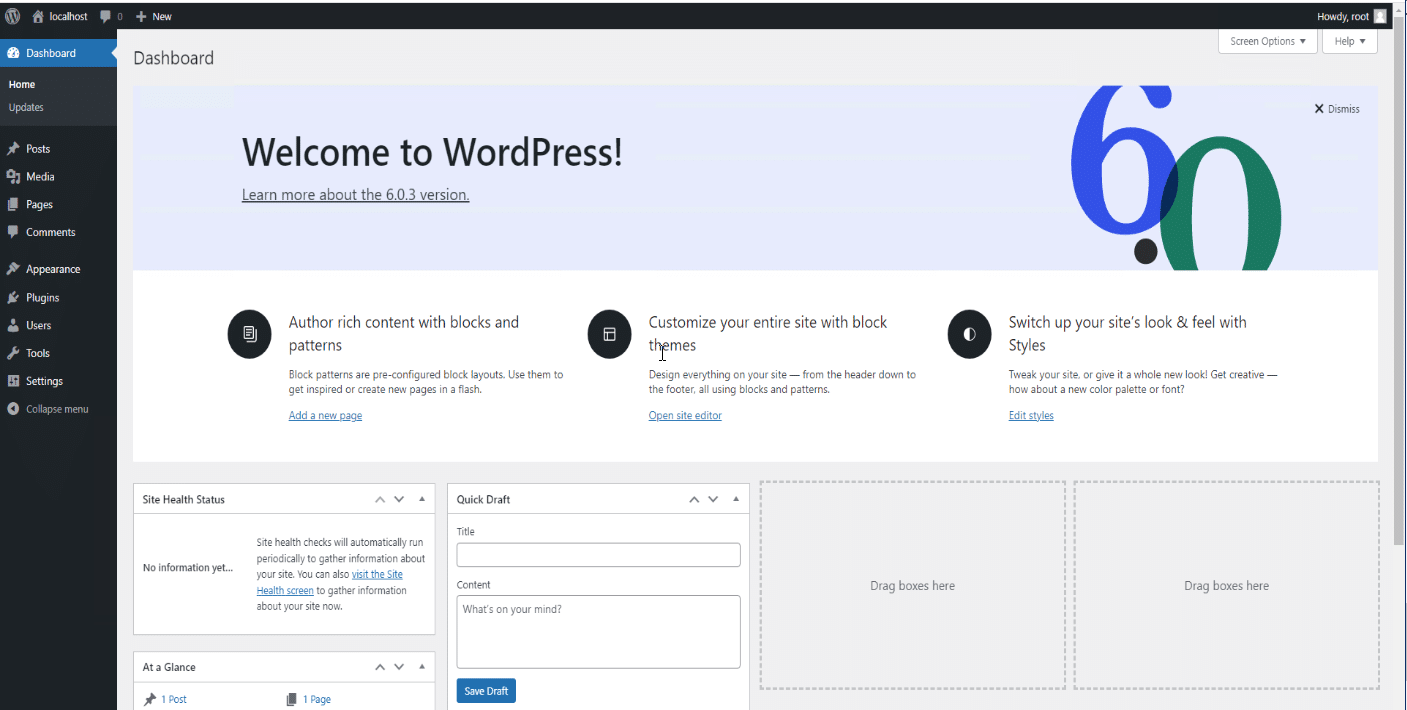Open the Tools wrench icon in sidebar
1407x710 pixels.
tap(14, 352)
